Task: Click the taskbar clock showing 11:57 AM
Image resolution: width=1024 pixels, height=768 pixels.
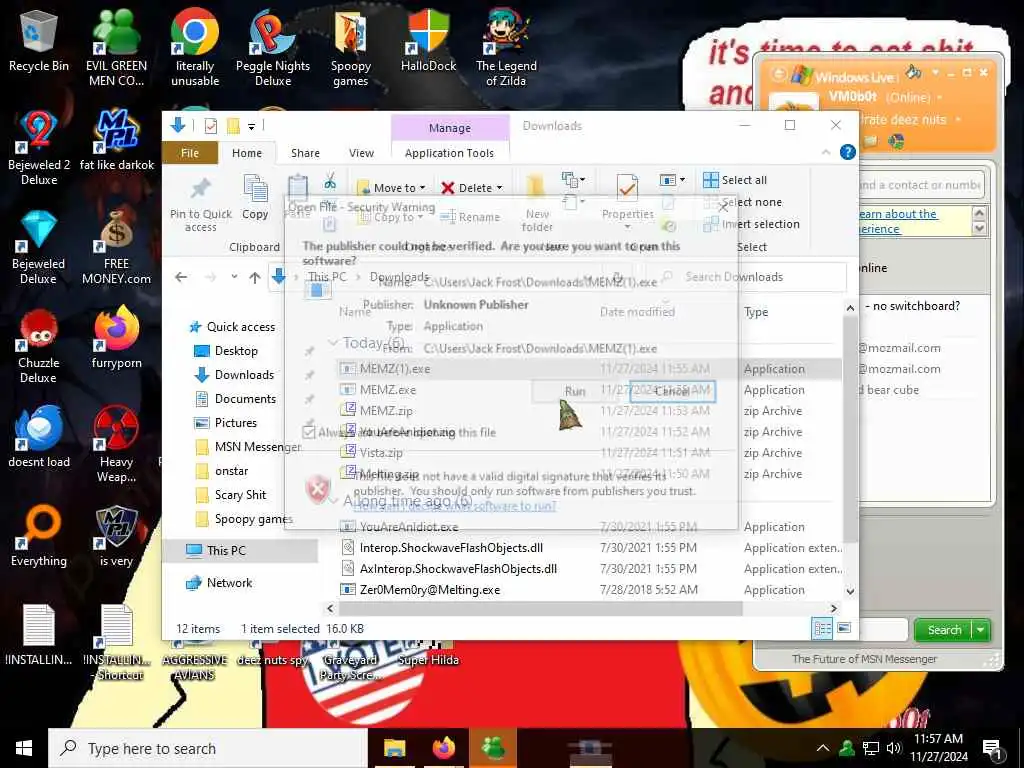Action: point(938,748)
